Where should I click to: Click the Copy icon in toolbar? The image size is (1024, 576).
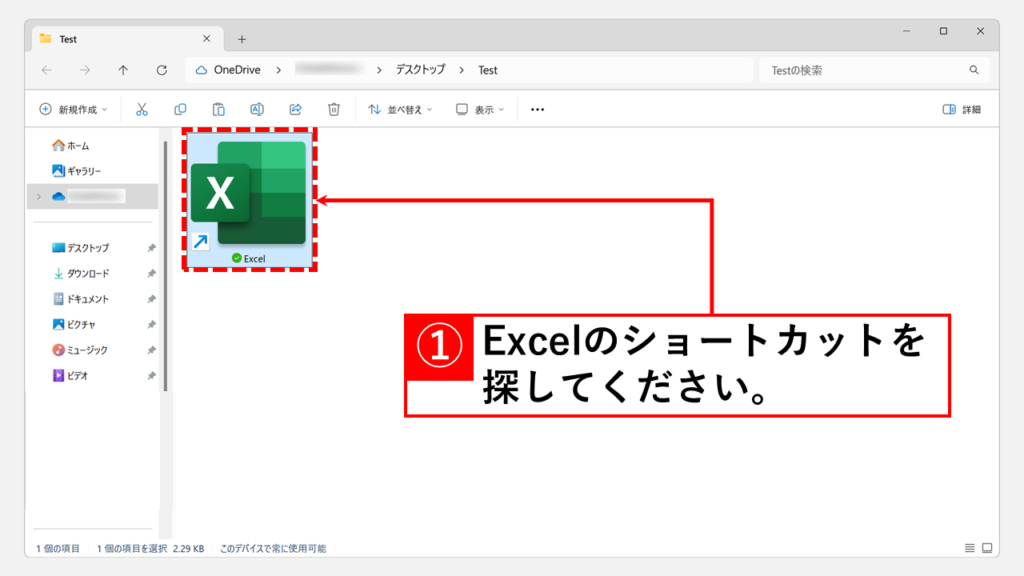point(180,110)
